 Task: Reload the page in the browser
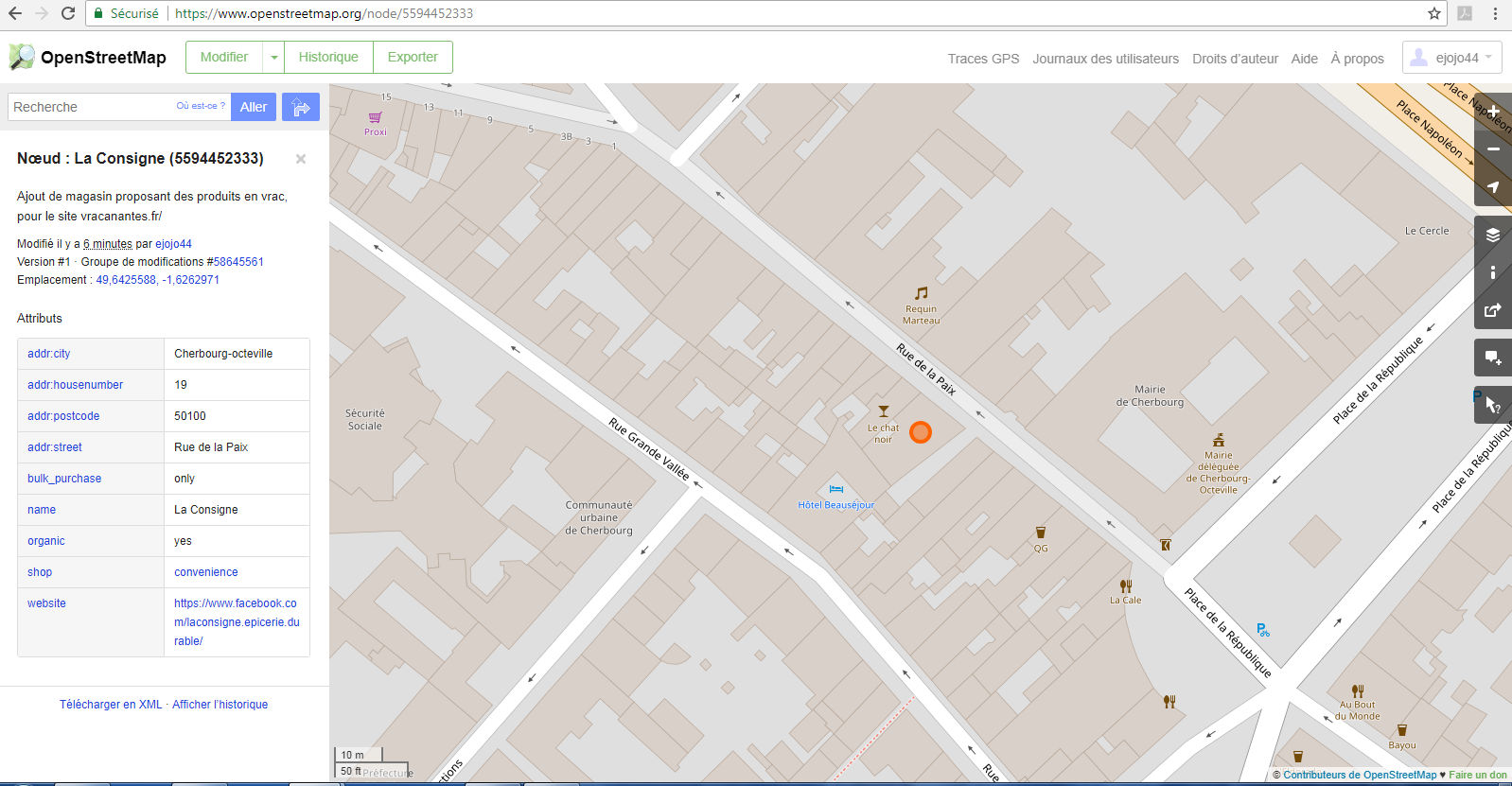[x=68, y=13]
